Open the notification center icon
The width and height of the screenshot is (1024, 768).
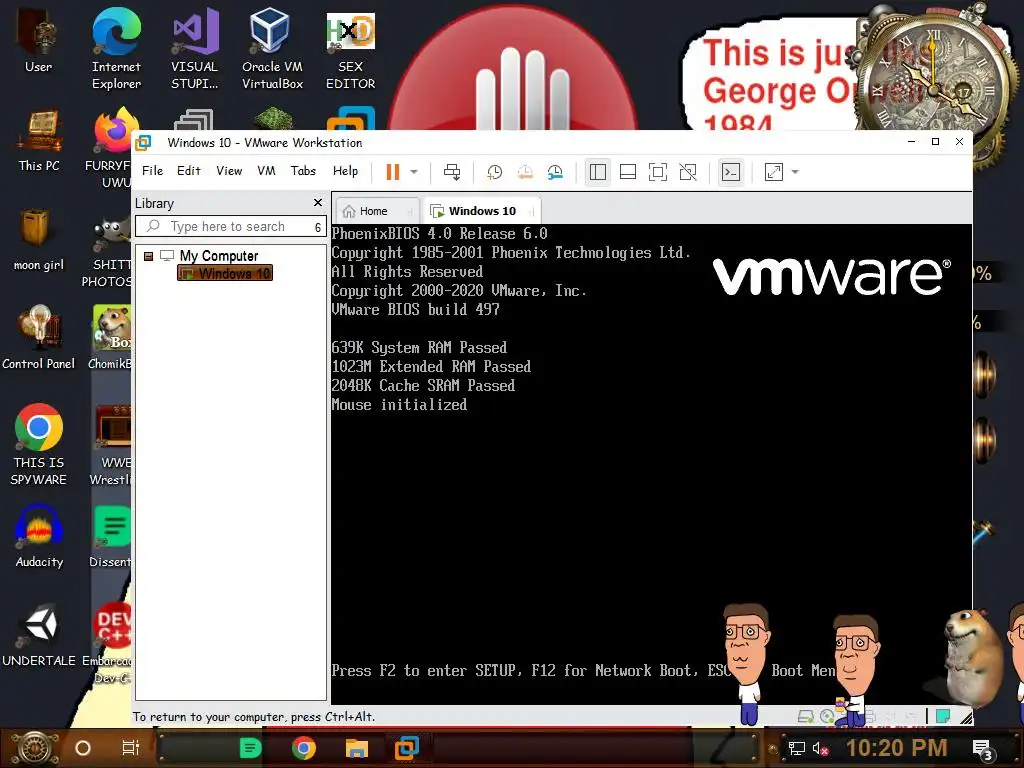coord(982,749)
